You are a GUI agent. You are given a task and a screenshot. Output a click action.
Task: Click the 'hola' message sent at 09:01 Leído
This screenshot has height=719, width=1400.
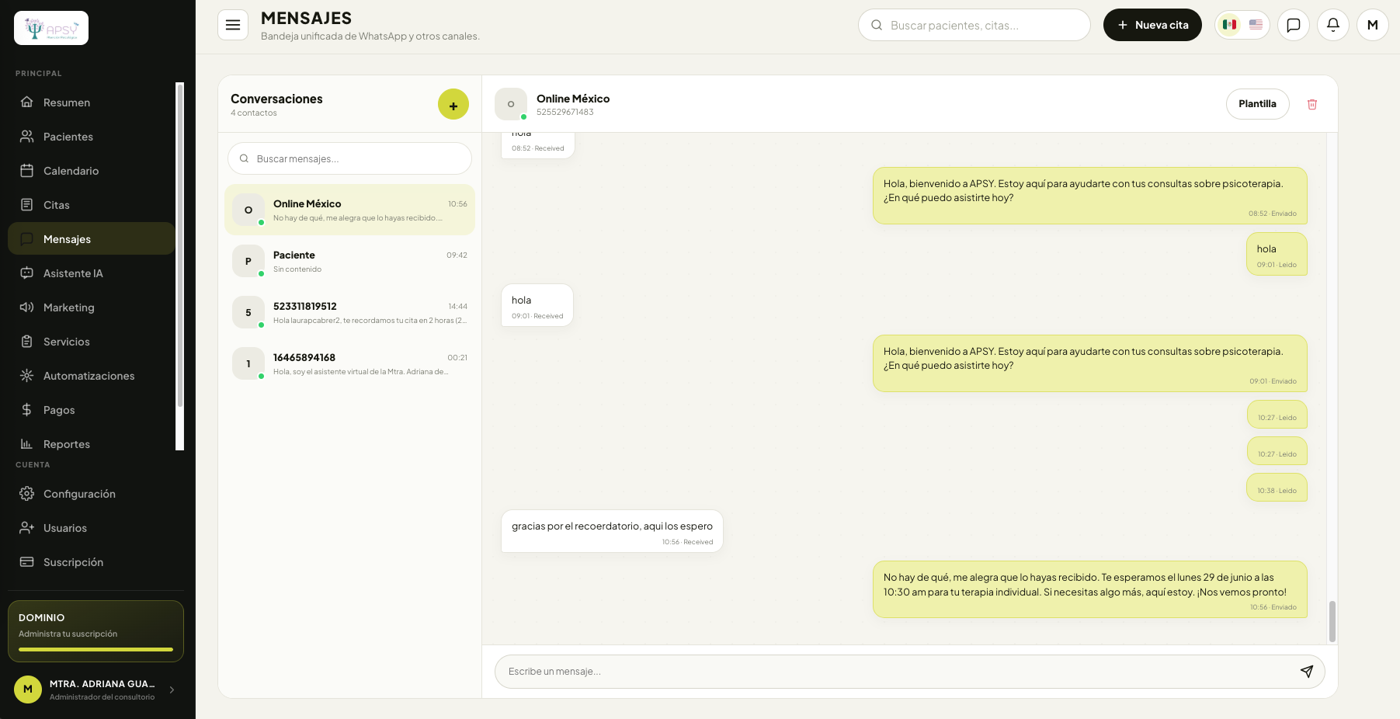pos(1277,254)
